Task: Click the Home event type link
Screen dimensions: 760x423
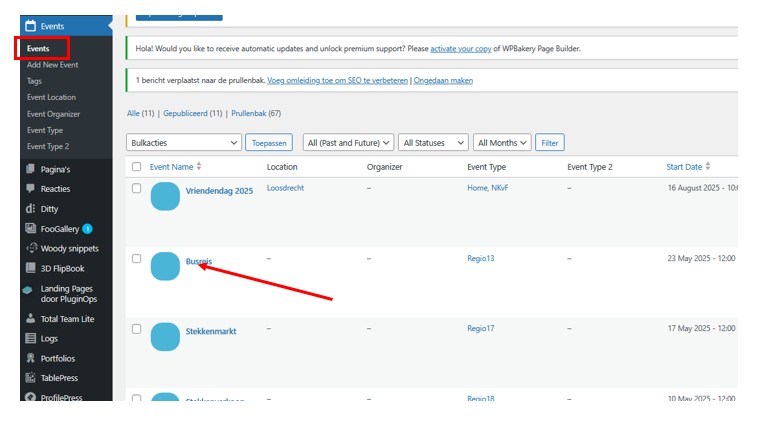Action: pyautogui.click(x=477, y=188)
